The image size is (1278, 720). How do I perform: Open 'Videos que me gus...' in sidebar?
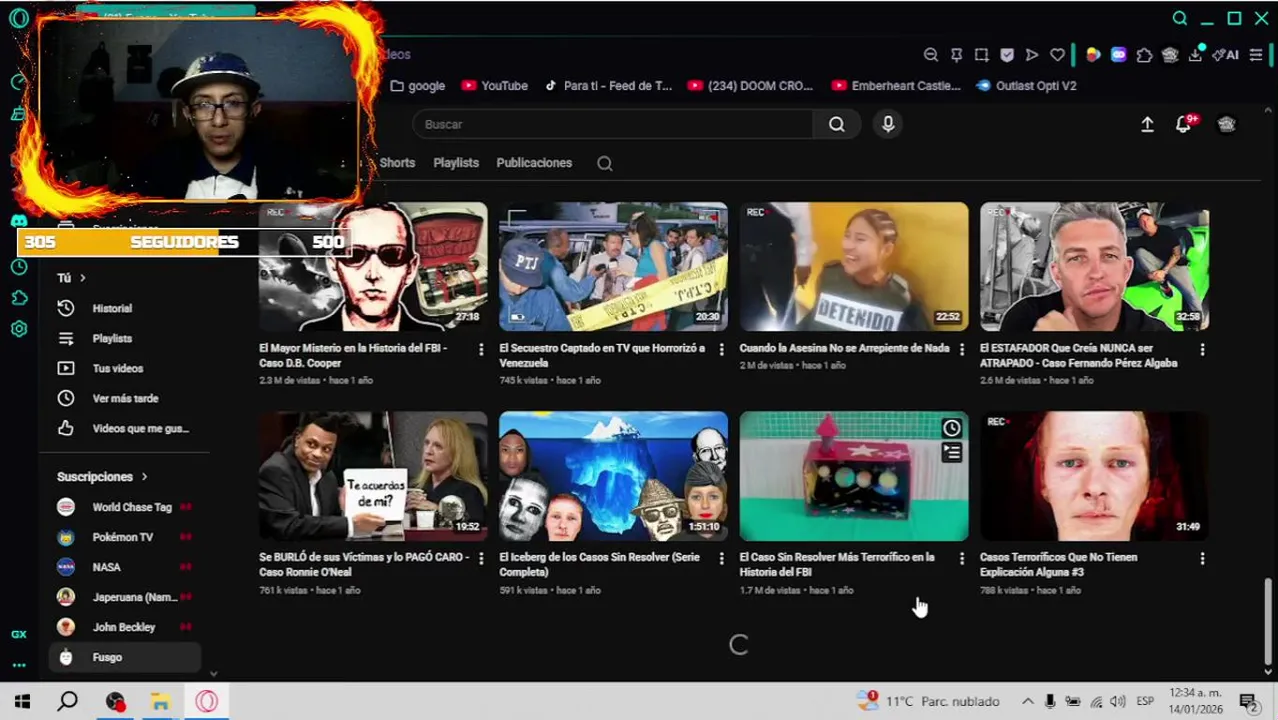point(125,429)
